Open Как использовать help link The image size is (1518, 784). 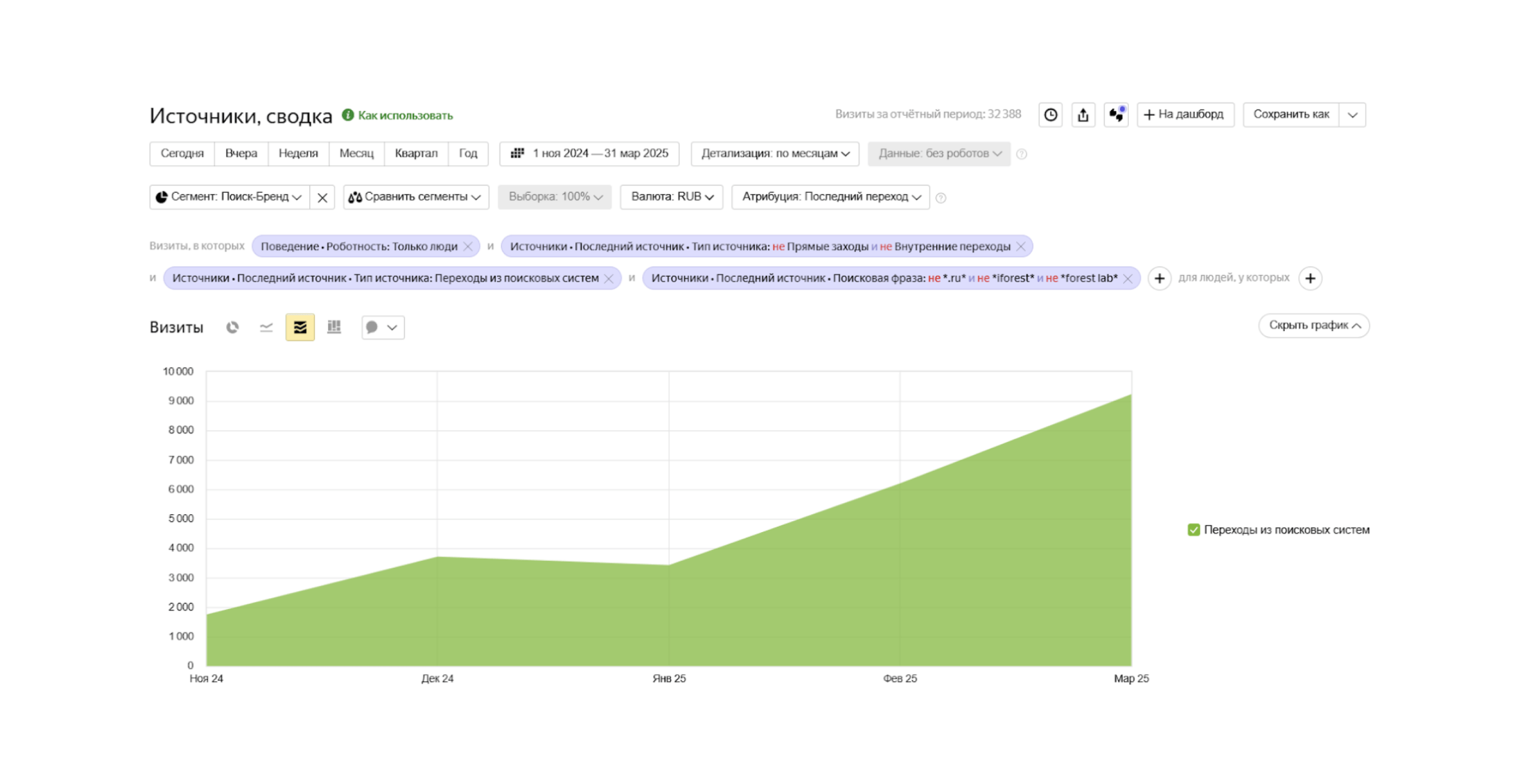(405, 115)
